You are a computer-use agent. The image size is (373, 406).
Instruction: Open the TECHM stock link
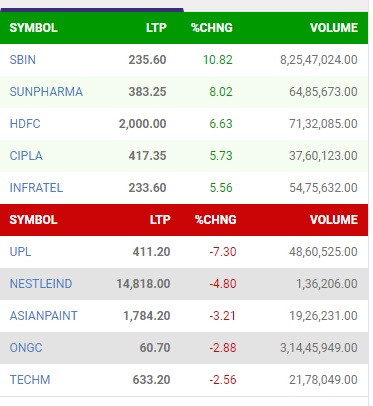click(30, 380)
